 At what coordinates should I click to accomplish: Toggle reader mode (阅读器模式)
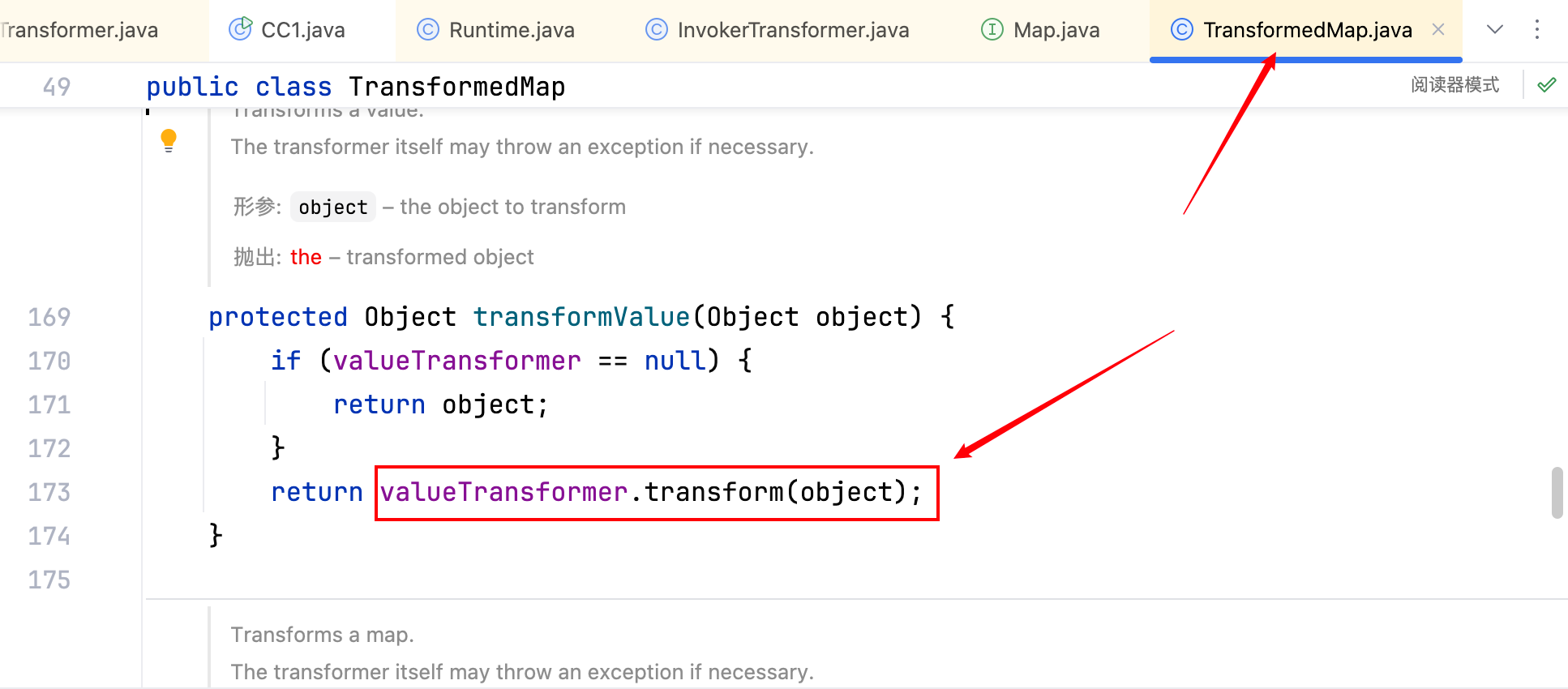click(x=1454, y=84)
